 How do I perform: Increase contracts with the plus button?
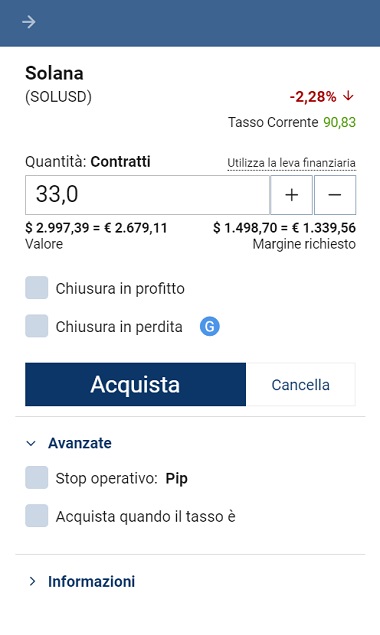pyautogui.click(x=291, y=195)
